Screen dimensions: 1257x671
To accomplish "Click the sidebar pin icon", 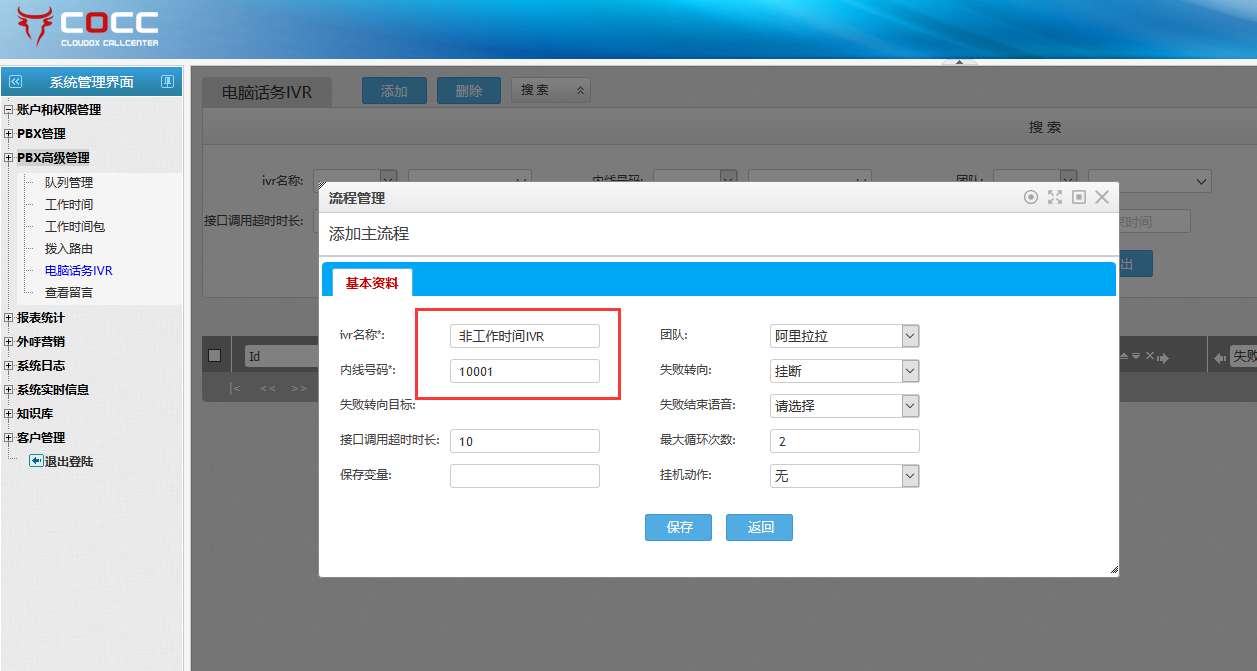I will pos(167,82).
